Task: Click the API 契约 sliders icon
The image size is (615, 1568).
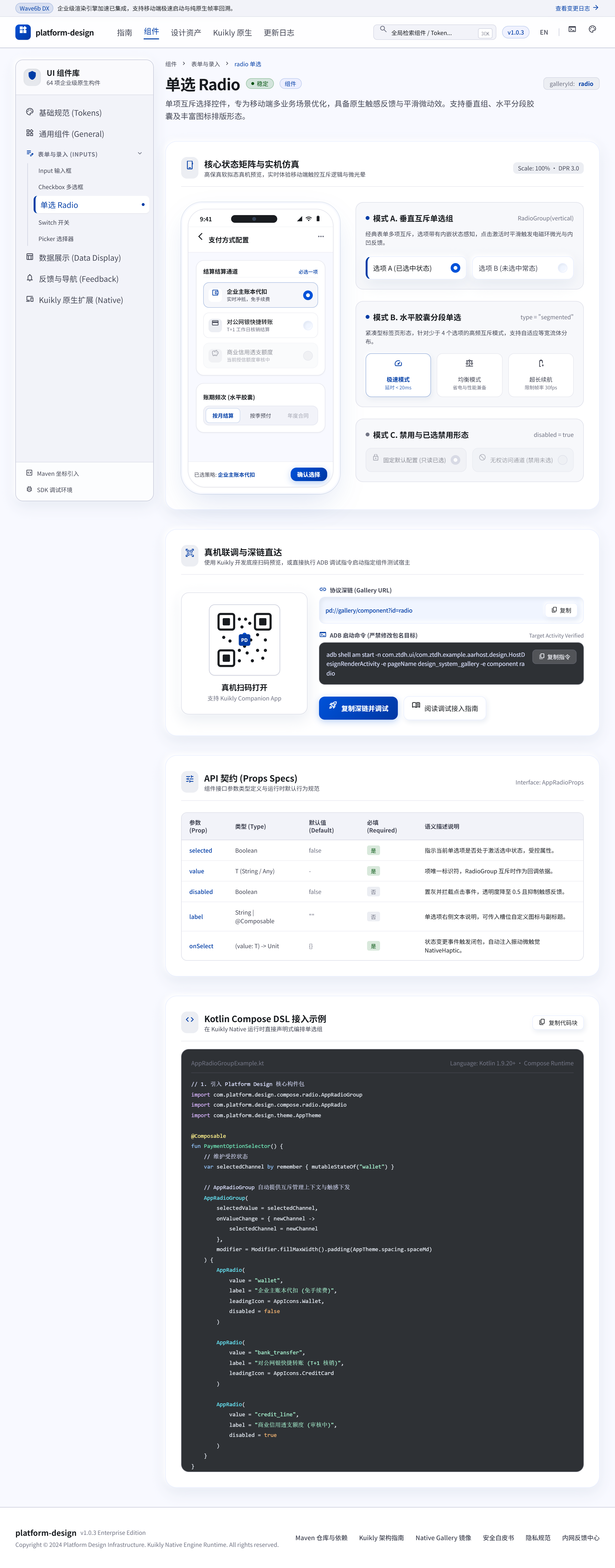Action: [190, 779]
